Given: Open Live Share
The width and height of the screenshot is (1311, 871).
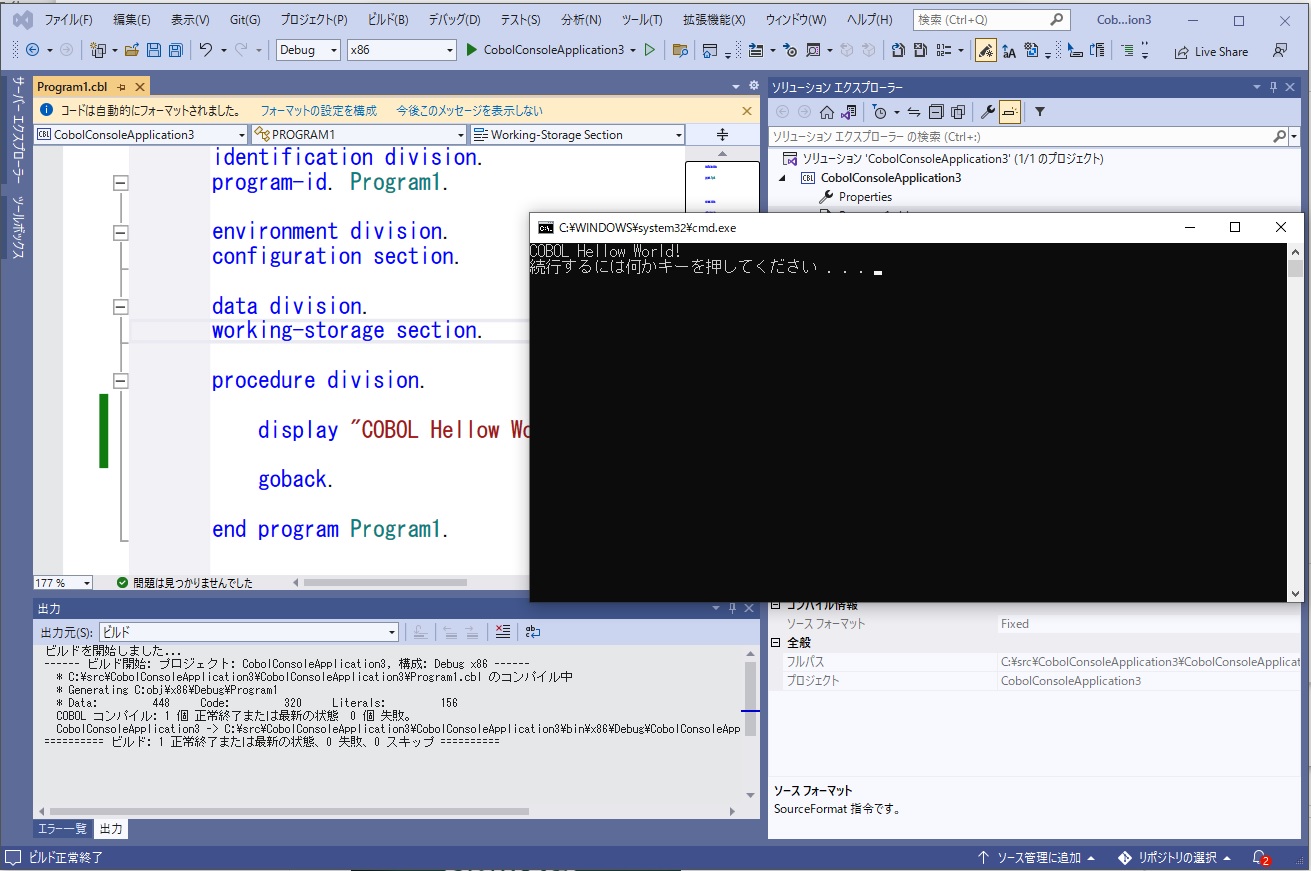Looking at the screenshot, I should 1211,51.
